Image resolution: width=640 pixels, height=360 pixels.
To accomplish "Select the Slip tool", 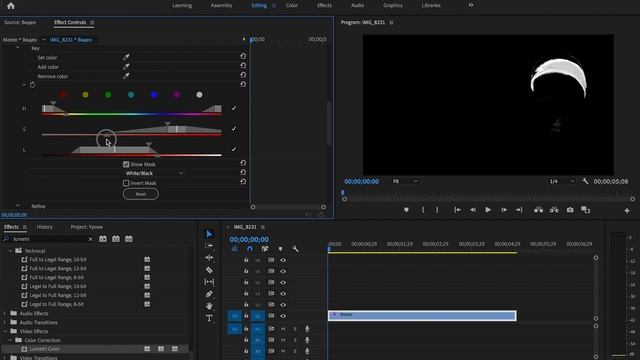I will 209,282.
